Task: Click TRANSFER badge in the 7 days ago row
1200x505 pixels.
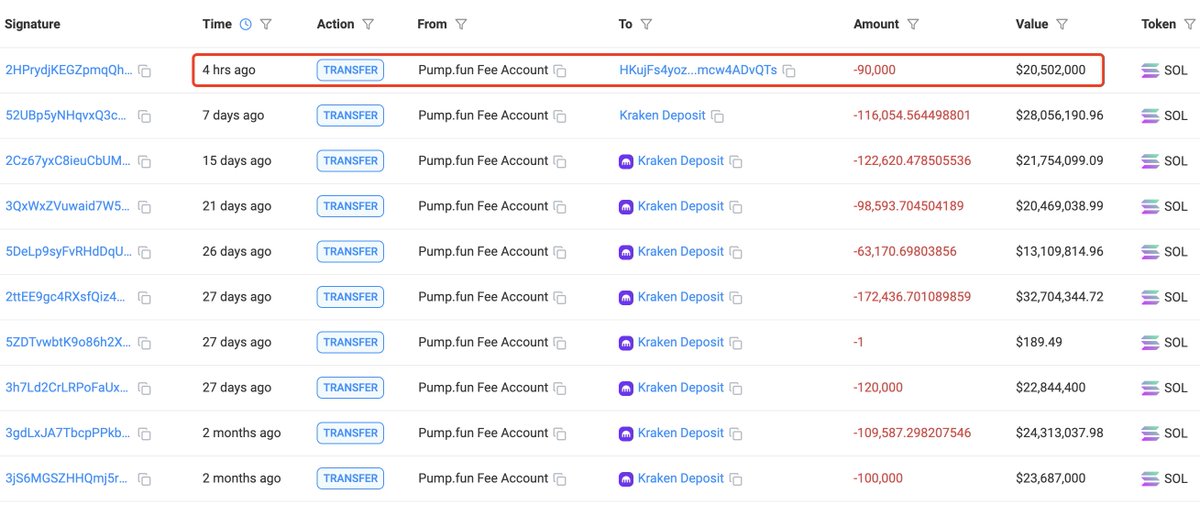Action: click(x=350, y=115)
